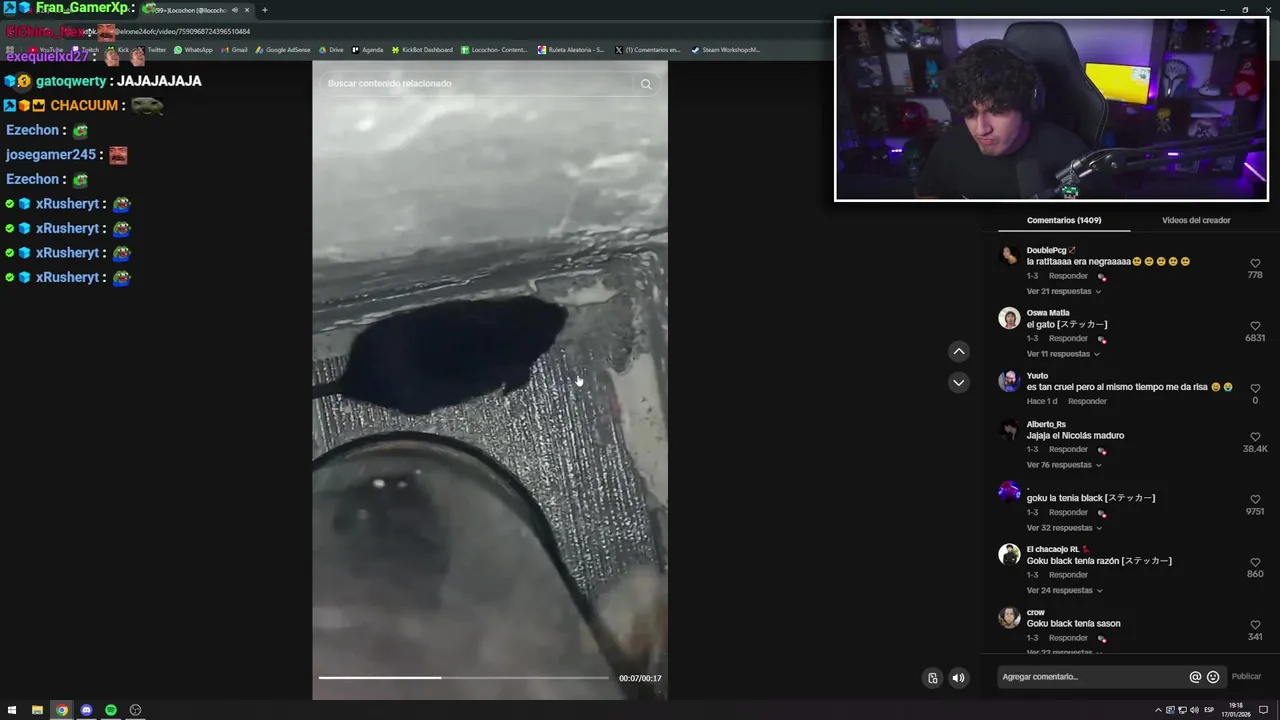
Task: Go to previous video with up arrow
Action: [x=959, y=351]
